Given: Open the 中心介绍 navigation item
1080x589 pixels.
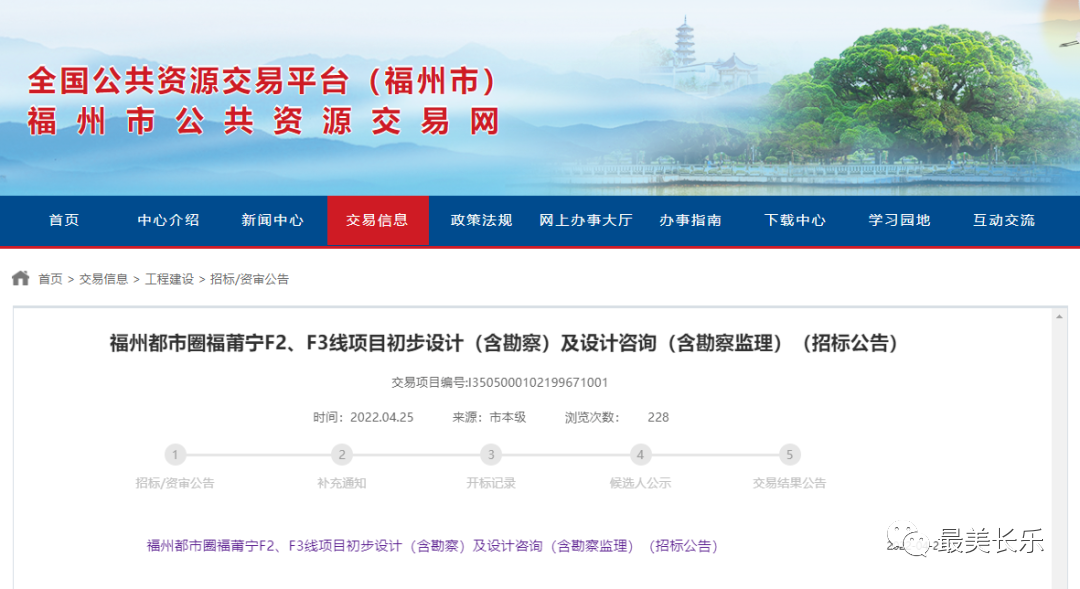Looking at the screenshot, I should (x=168, y=220).
